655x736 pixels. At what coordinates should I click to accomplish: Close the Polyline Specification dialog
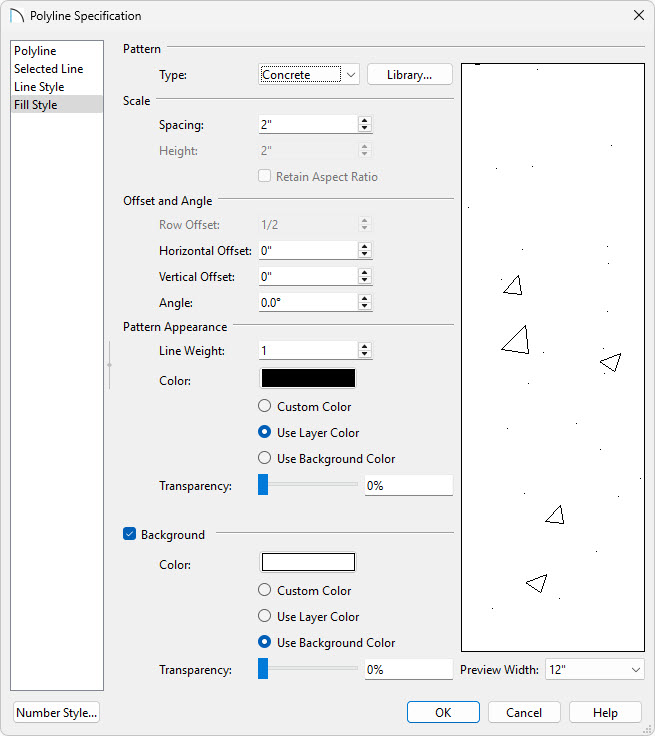pos(639,15)
